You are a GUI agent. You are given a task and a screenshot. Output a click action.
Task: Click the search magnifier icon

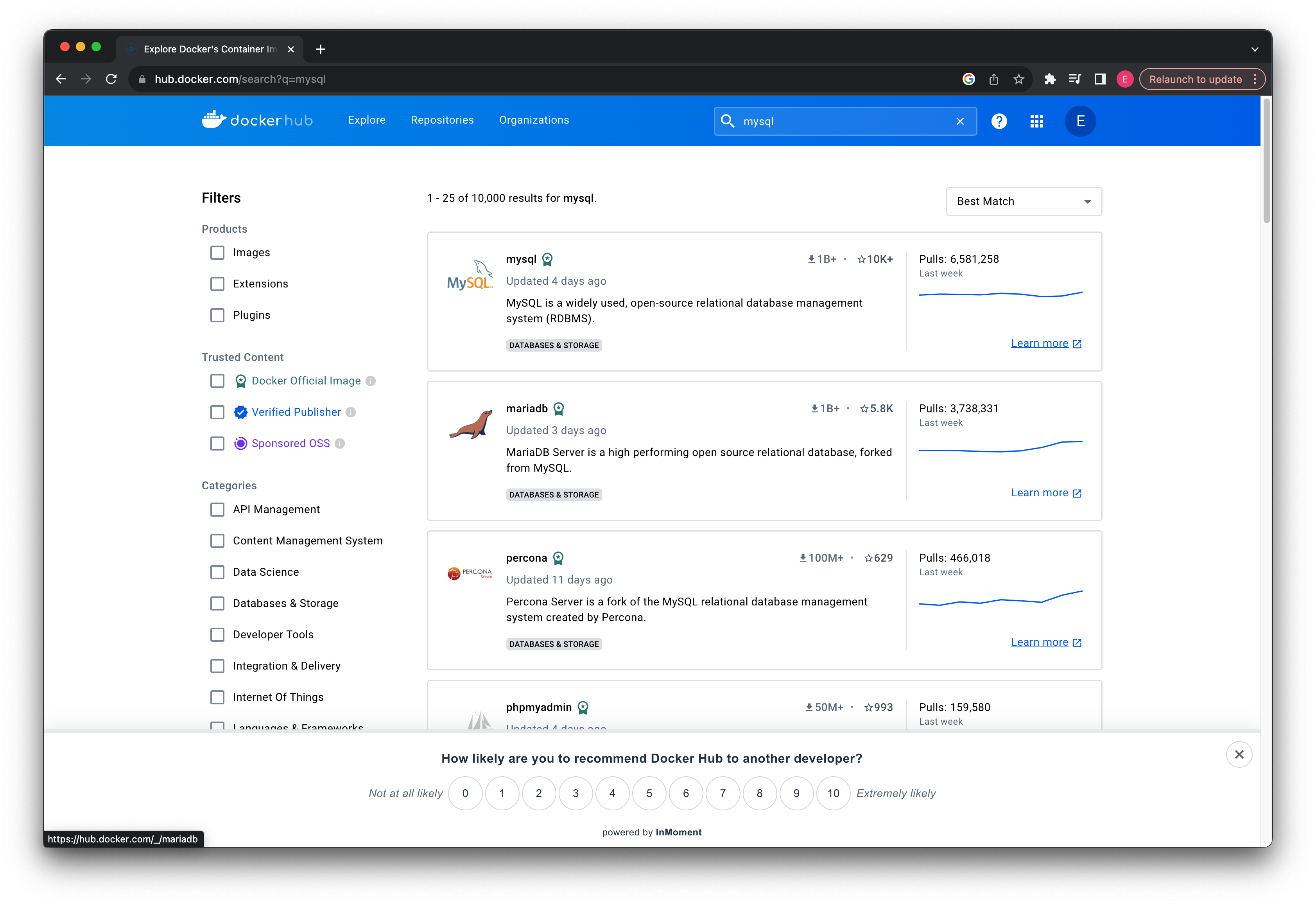pyautogui.click(x=727, y=121)
